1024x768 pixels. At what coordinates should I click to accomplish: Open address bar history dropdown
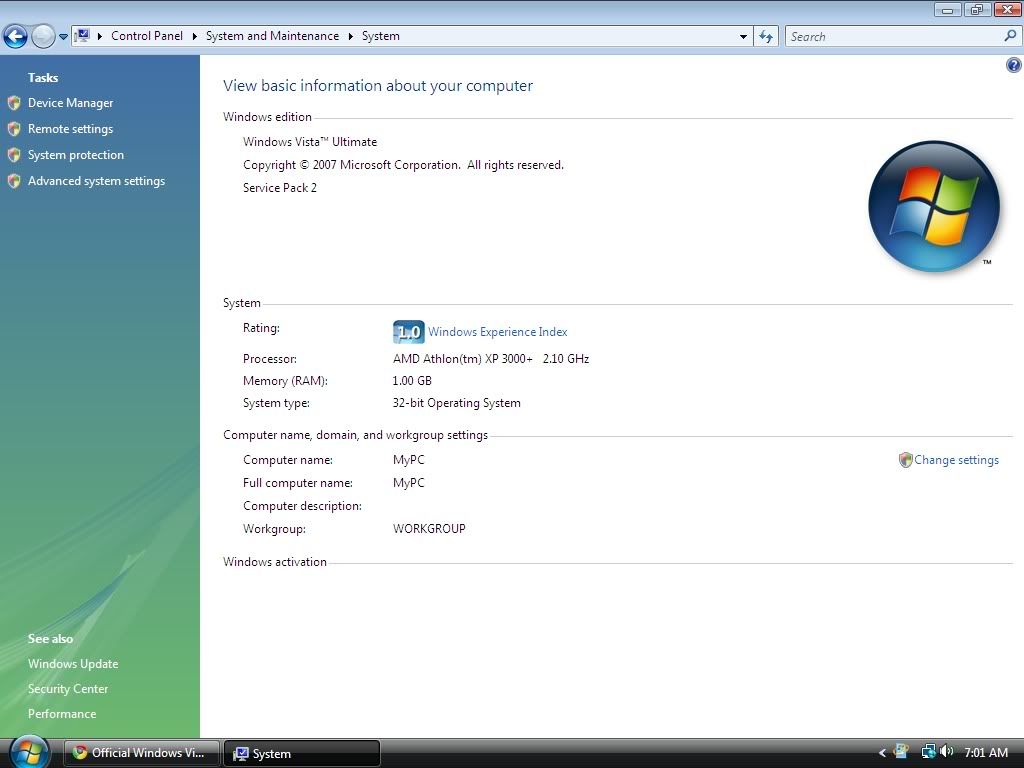(743, 37)
